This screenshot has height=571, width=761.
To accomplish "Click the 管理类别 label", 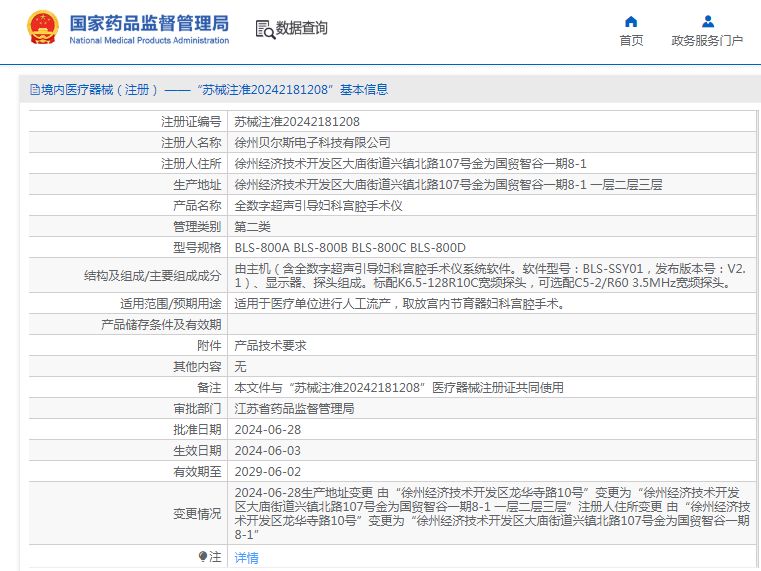I will 197,227.
